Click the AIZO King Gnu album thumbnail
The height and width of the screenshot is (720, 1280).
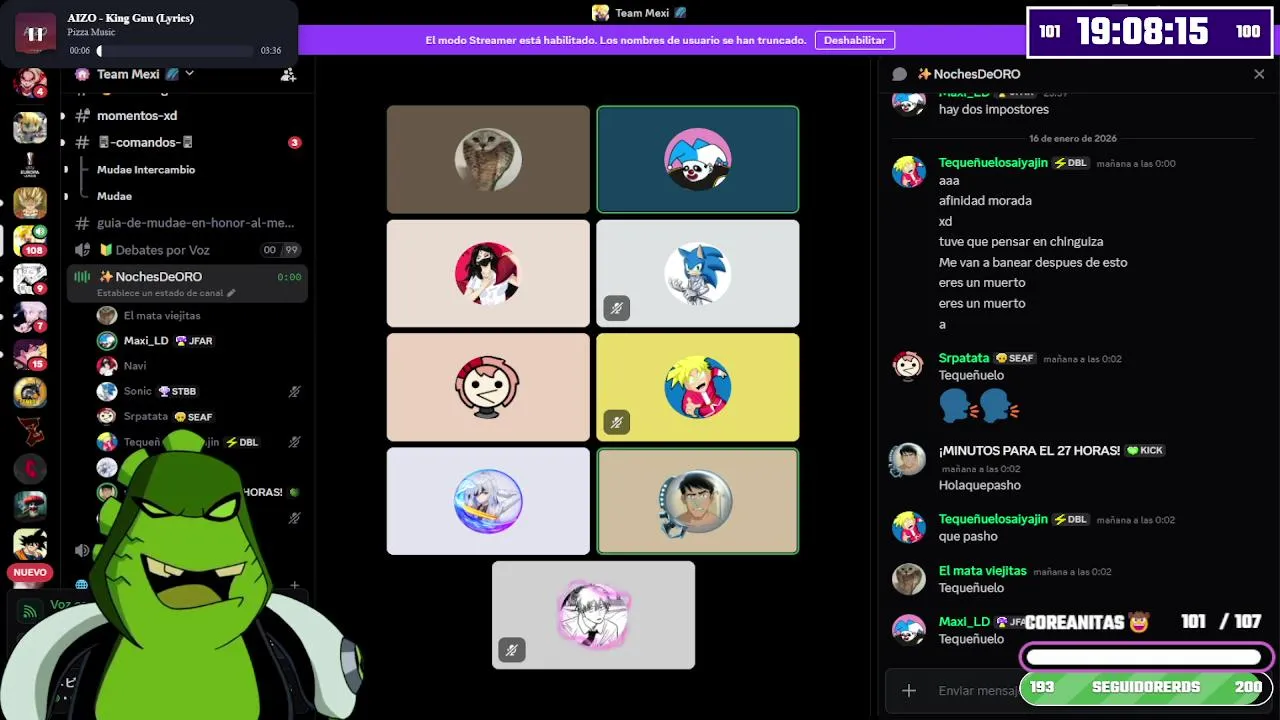pyautogui.click(x=35, y=33)
